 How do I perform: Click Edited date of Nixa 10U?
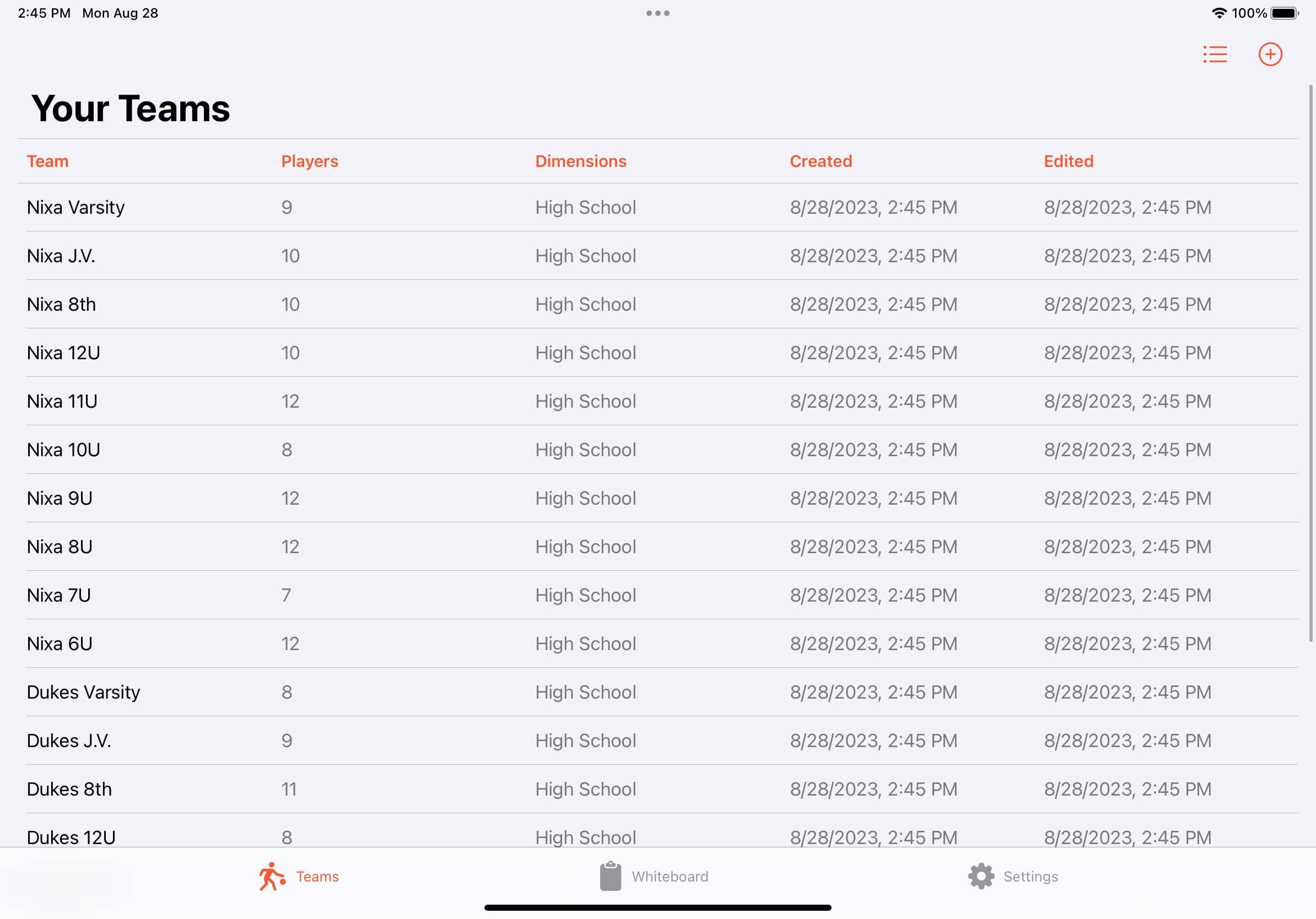tap(1127, 450)
